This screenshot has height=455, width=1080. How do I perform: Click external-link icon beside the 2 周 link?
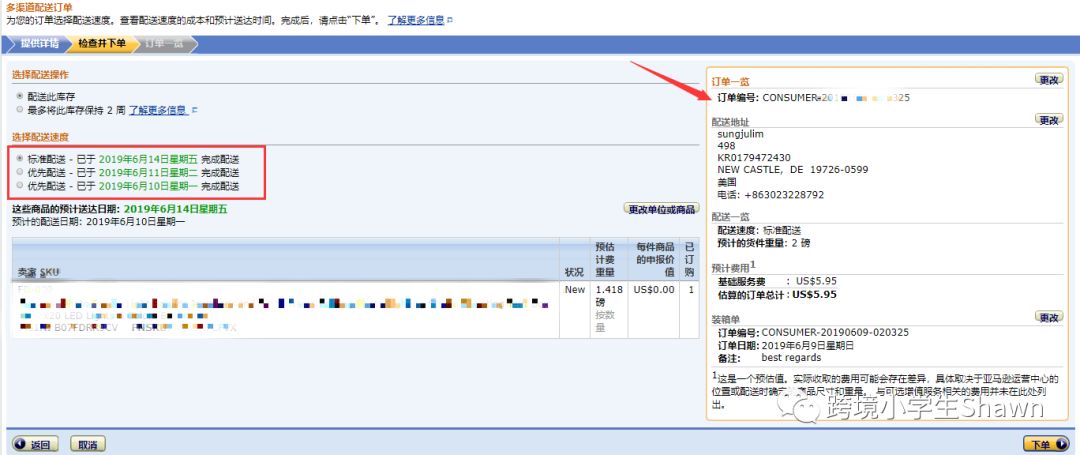pyautogui.click(x=195, y=110)
